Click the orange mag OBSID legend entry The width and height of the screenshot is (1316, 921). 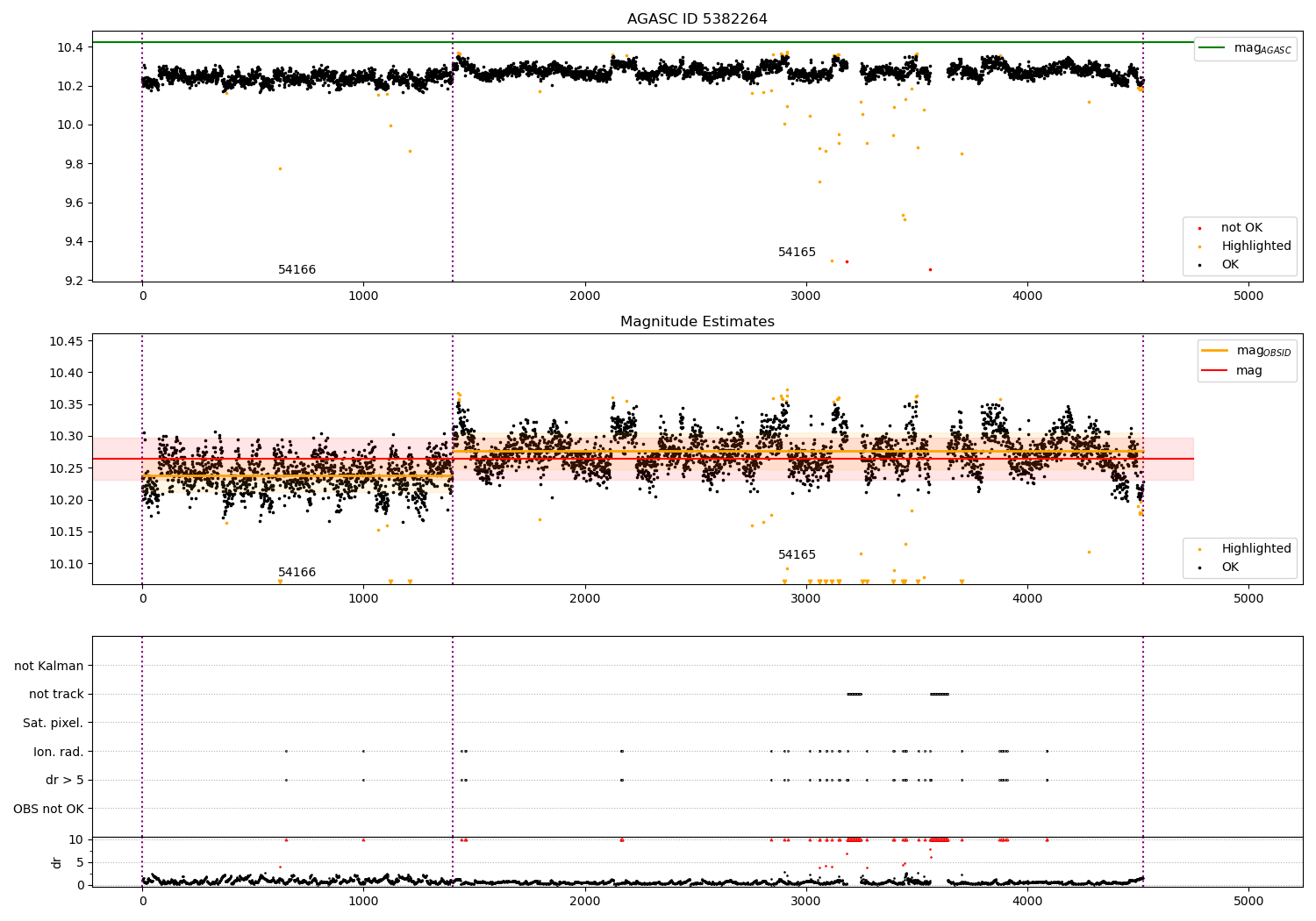[x=1246, y=351]
